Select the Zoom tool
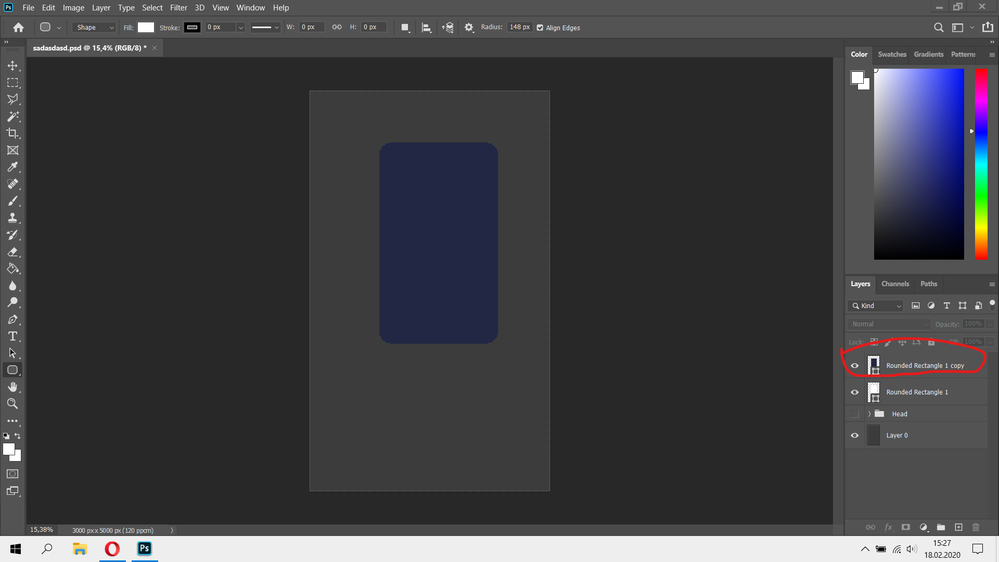Screen dimensions: 999x562 [13, 404]
